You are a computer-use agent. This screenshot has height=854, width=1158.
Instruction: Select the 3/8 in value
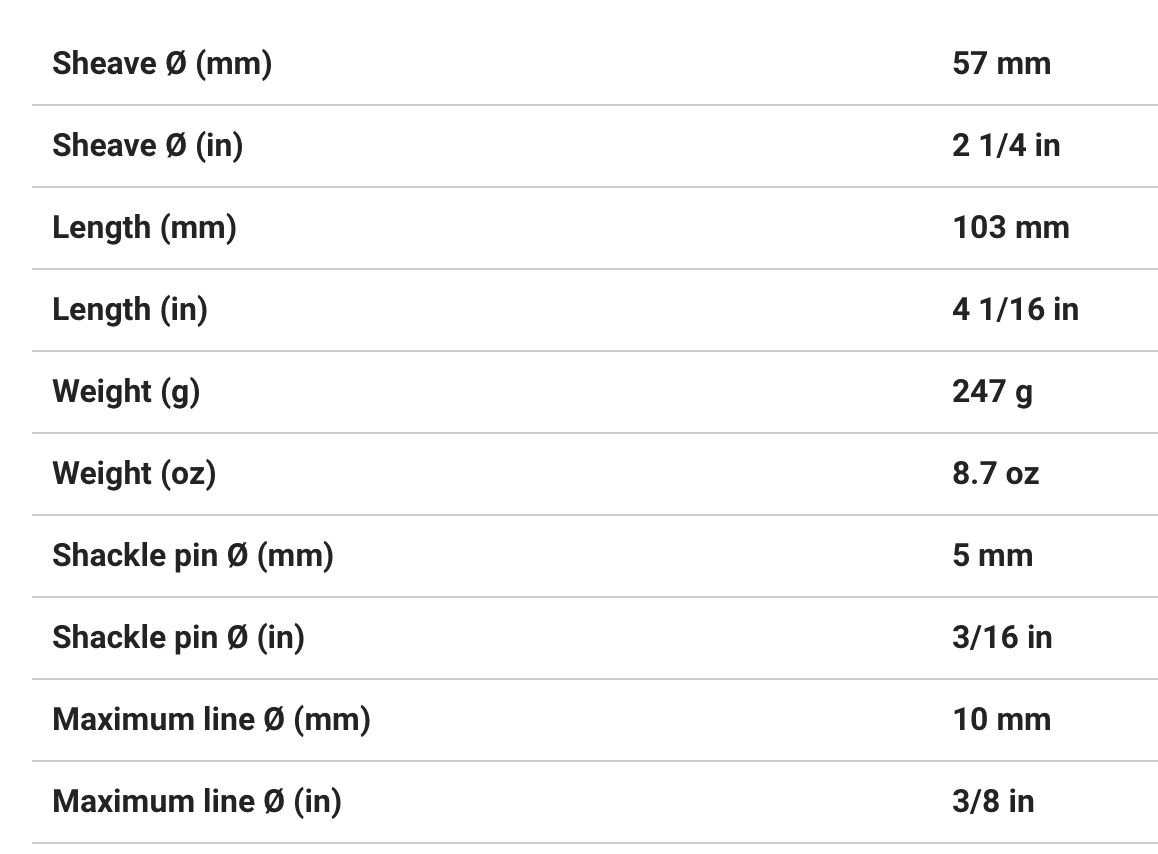point(993,801)
